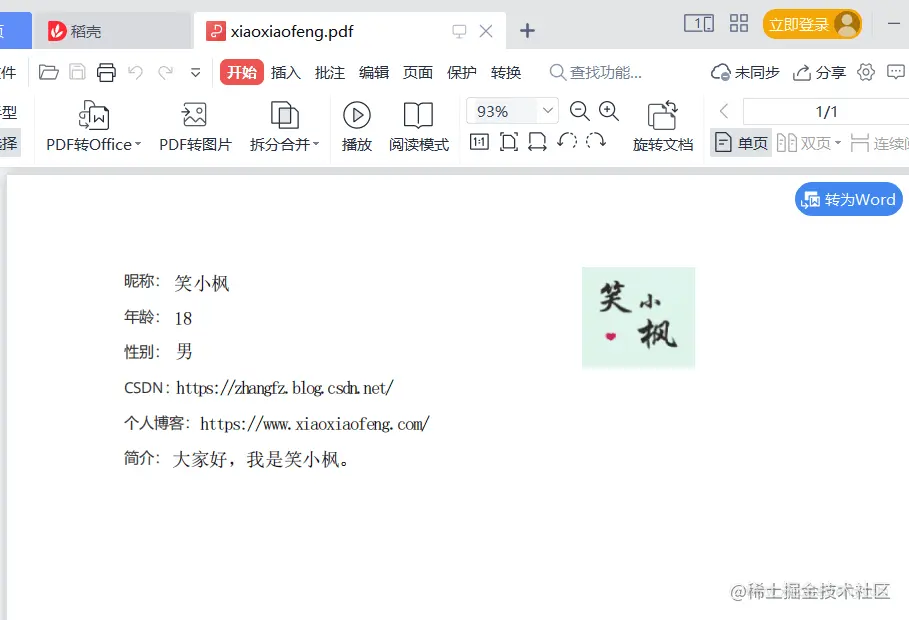Click the undo arrow icon
Viewport: 909px width, 620px height.
(x=136, y=72)
